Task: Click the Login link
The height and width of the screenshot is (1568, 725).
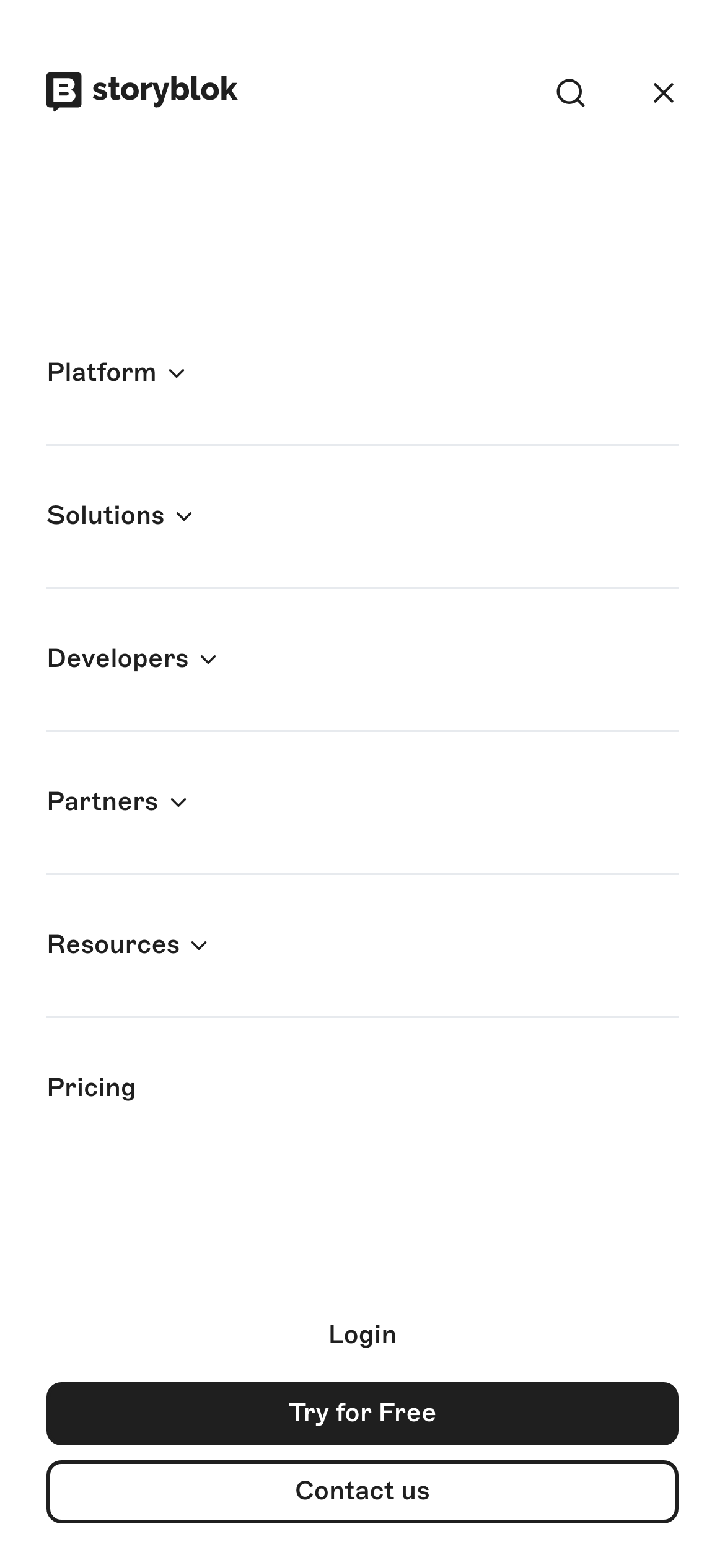Action: tap(362, 1335)
